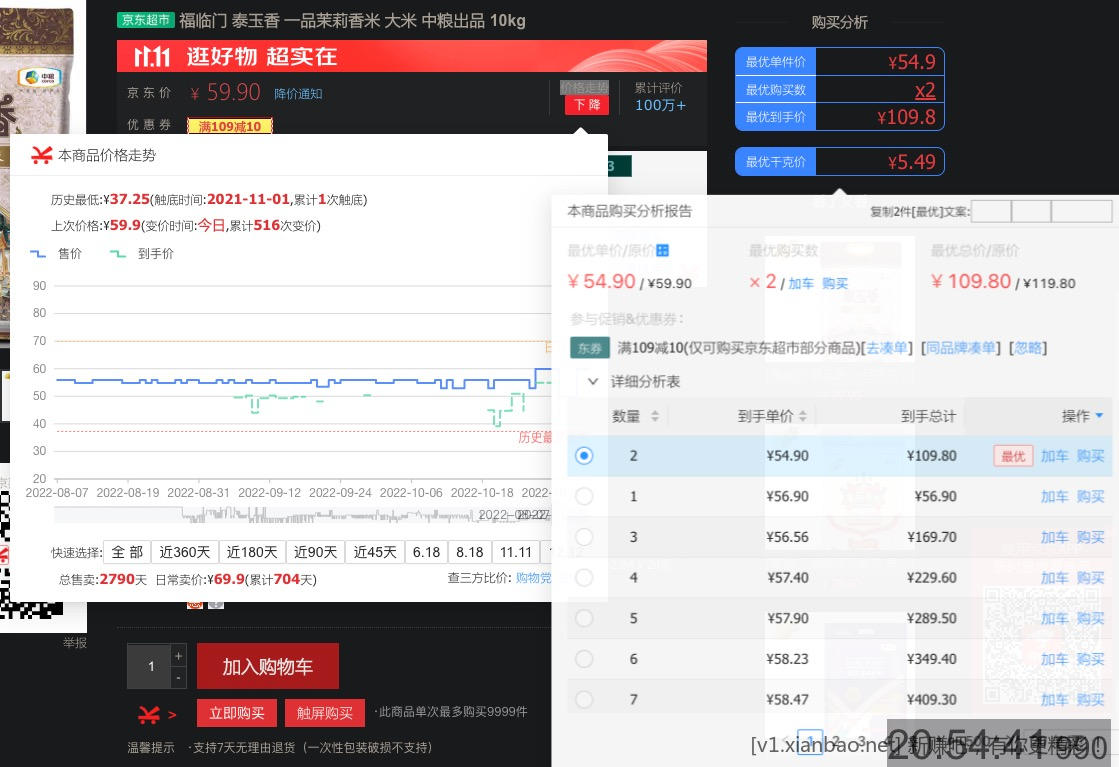Screen dimensions: 1119x767
Task: Click the orange share icon below price popup
Action: 195,605
